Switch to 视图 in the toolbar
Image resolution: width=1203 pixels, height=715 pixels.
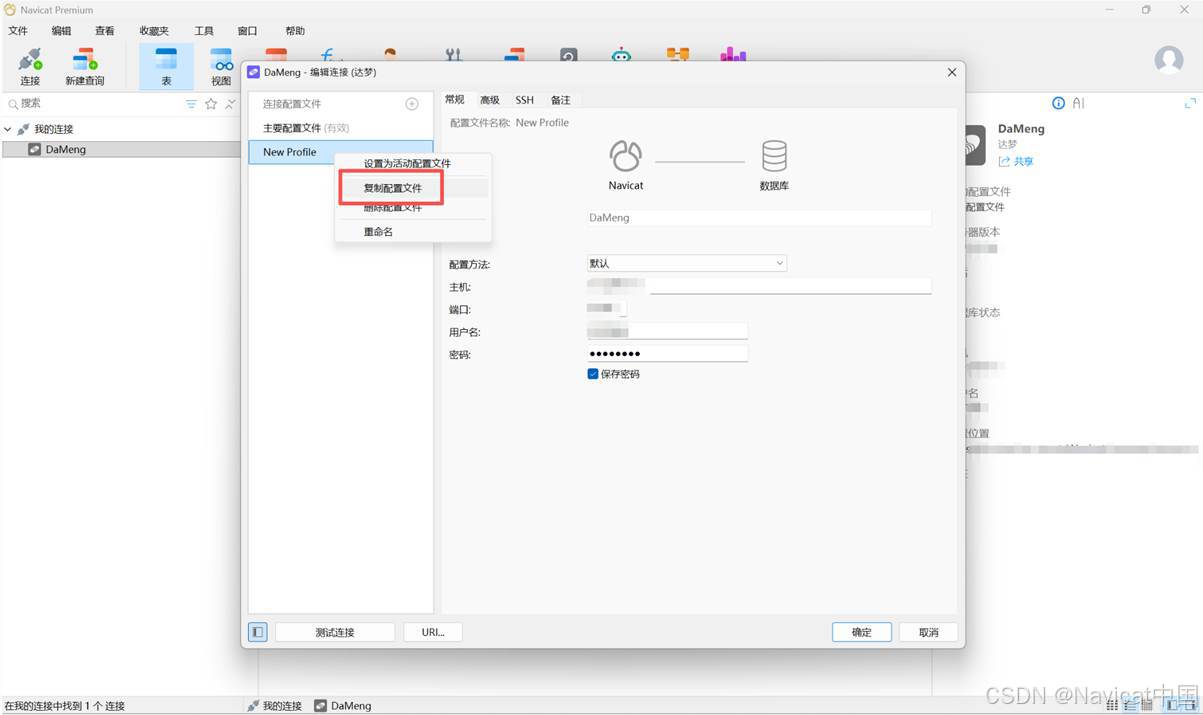pos(221,66)
